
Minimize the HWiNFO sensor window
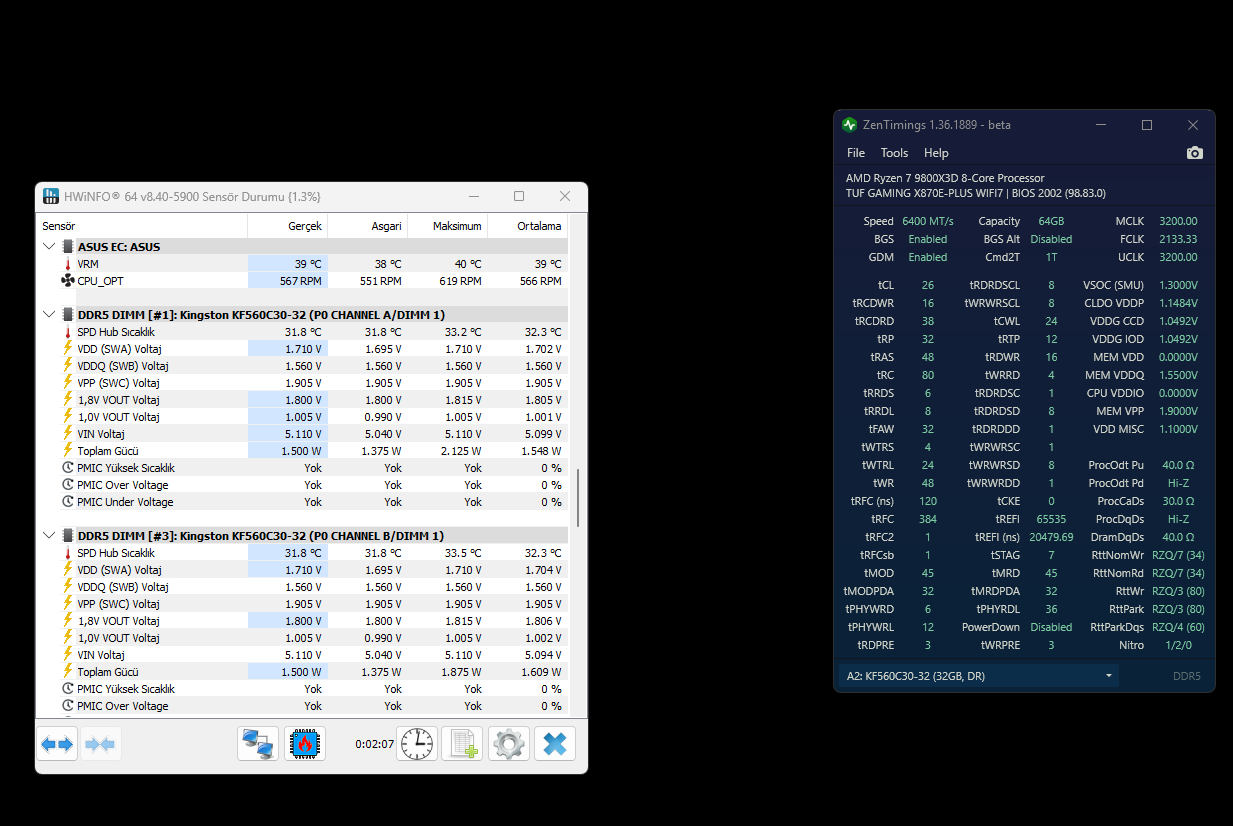click(473, 196)
